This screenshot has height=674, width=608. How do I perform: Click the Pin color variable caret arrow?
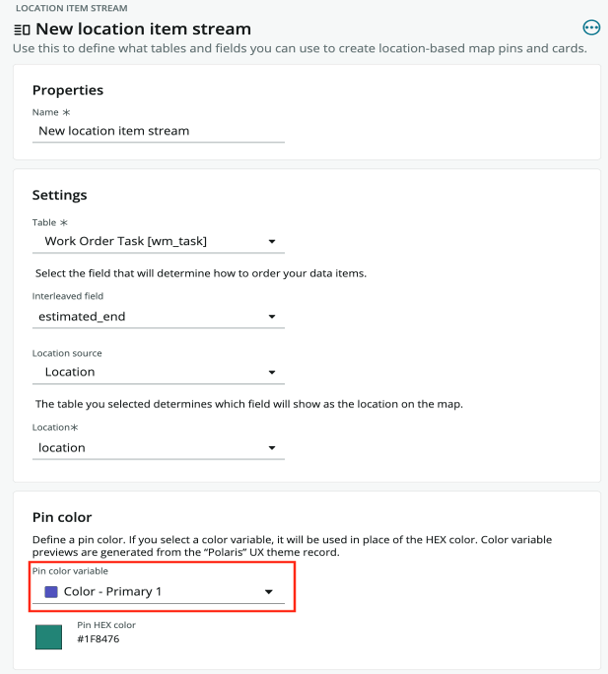[x=269, y=592]
